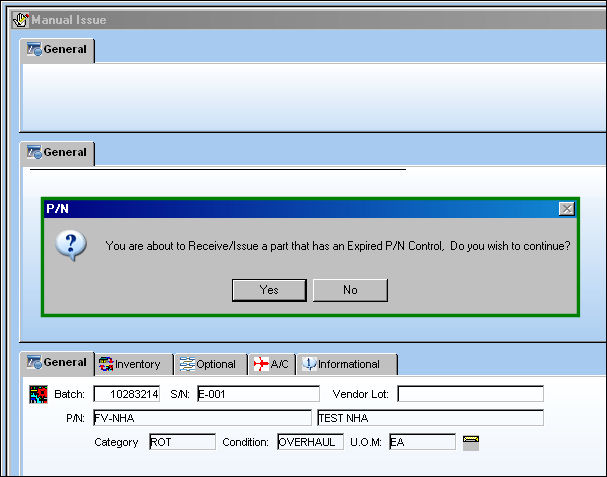Image resolution: width=607 pixels, height=477 pixels.
Task: Click the red airplane A/C icon
Action: click(261, 364)
